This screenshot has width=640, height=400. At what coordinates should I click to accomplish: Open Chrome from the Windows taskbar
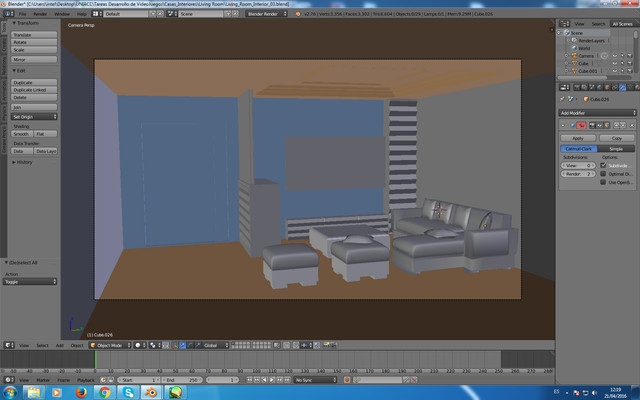(105, 393)
